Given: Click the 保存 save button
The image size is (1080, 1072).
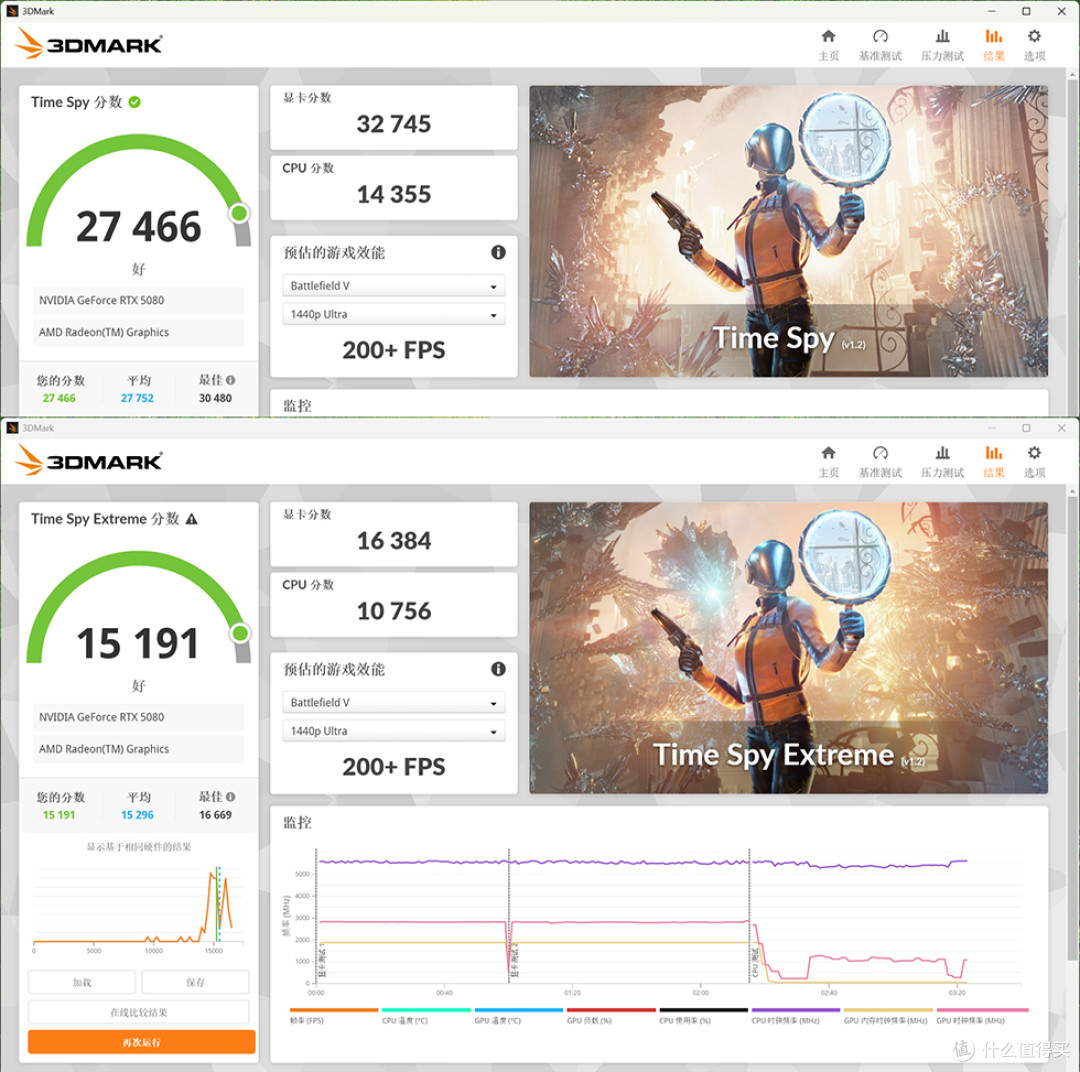Looking at the screenshot, I should (195, 982).
